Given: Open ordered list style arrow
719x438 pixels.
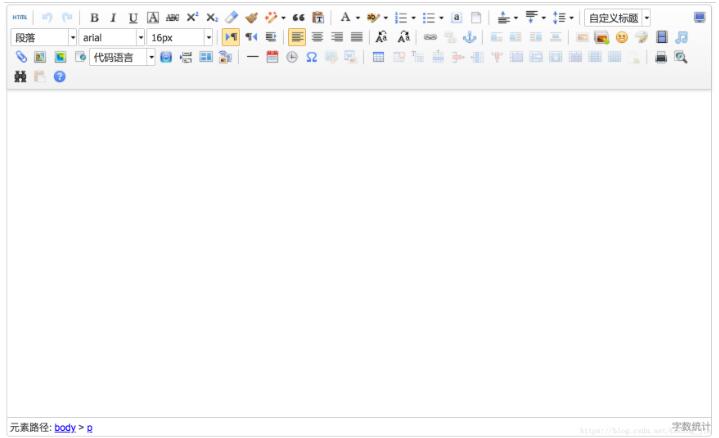Looking at the screenshot, I should (414, 18).
